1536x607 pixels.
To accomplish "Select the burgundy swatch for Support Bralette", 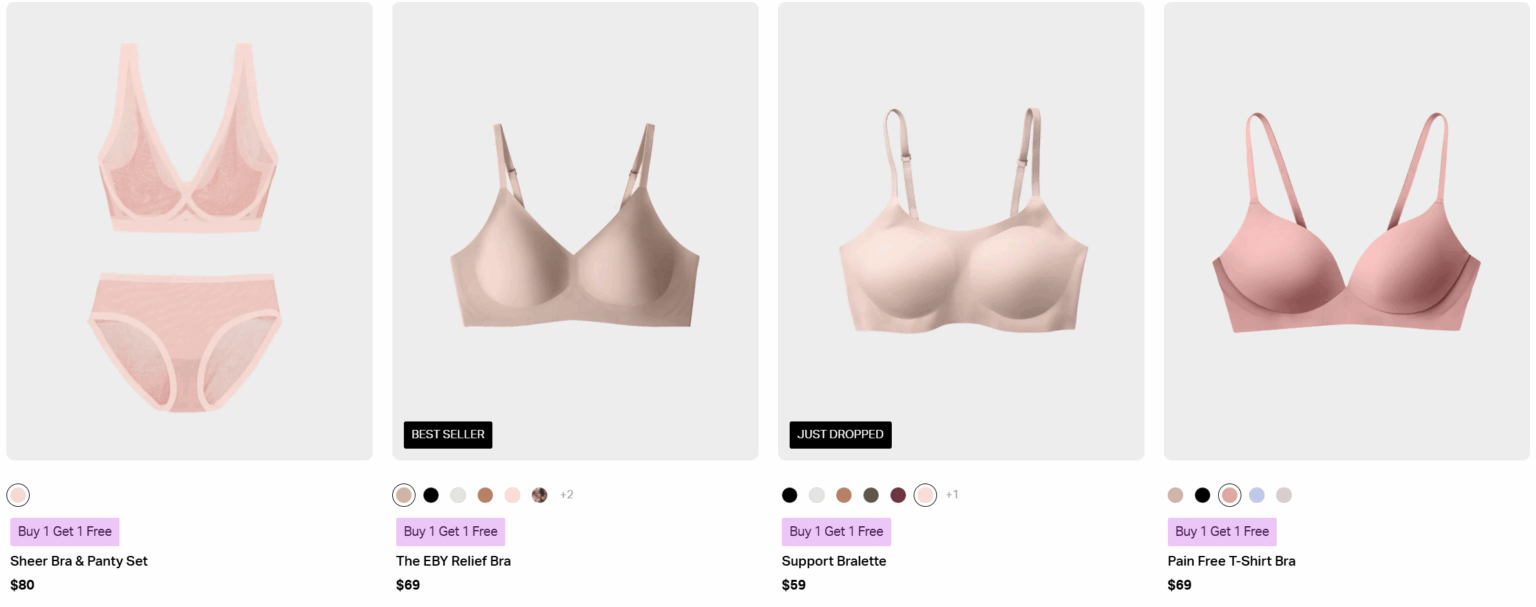I will pos(898,495).
